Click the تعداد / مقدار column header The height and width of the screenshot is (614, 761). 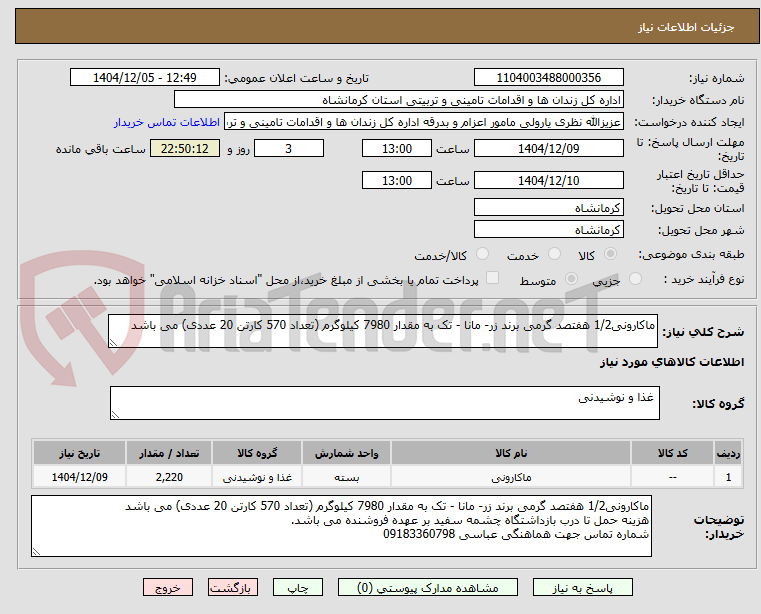click(x=169, y=453)
